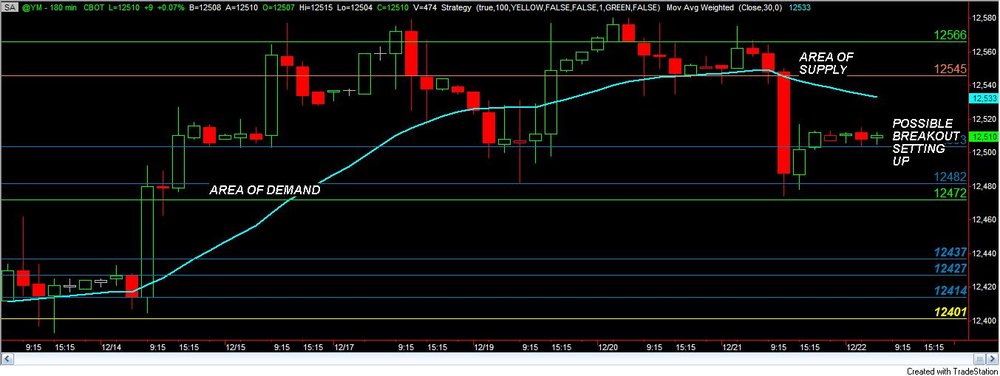Click the empty horizontal scrollbar track

[x=491, y=359]
